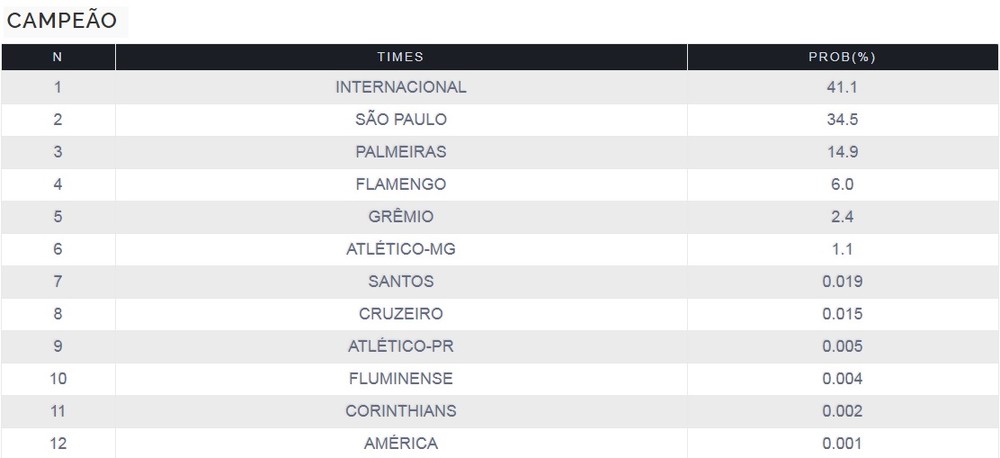Click on ATLÉTICO-MG team name

[401, 249]
